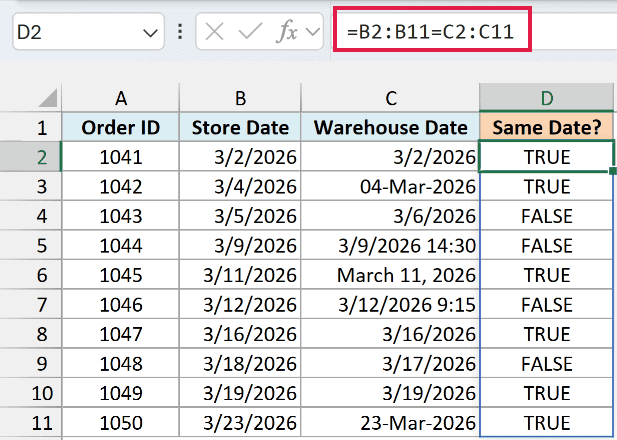This screenshot has height=440, width=617.
Task: Click Store Date cell 3/4/2026
Action: [x=240, y=186]
